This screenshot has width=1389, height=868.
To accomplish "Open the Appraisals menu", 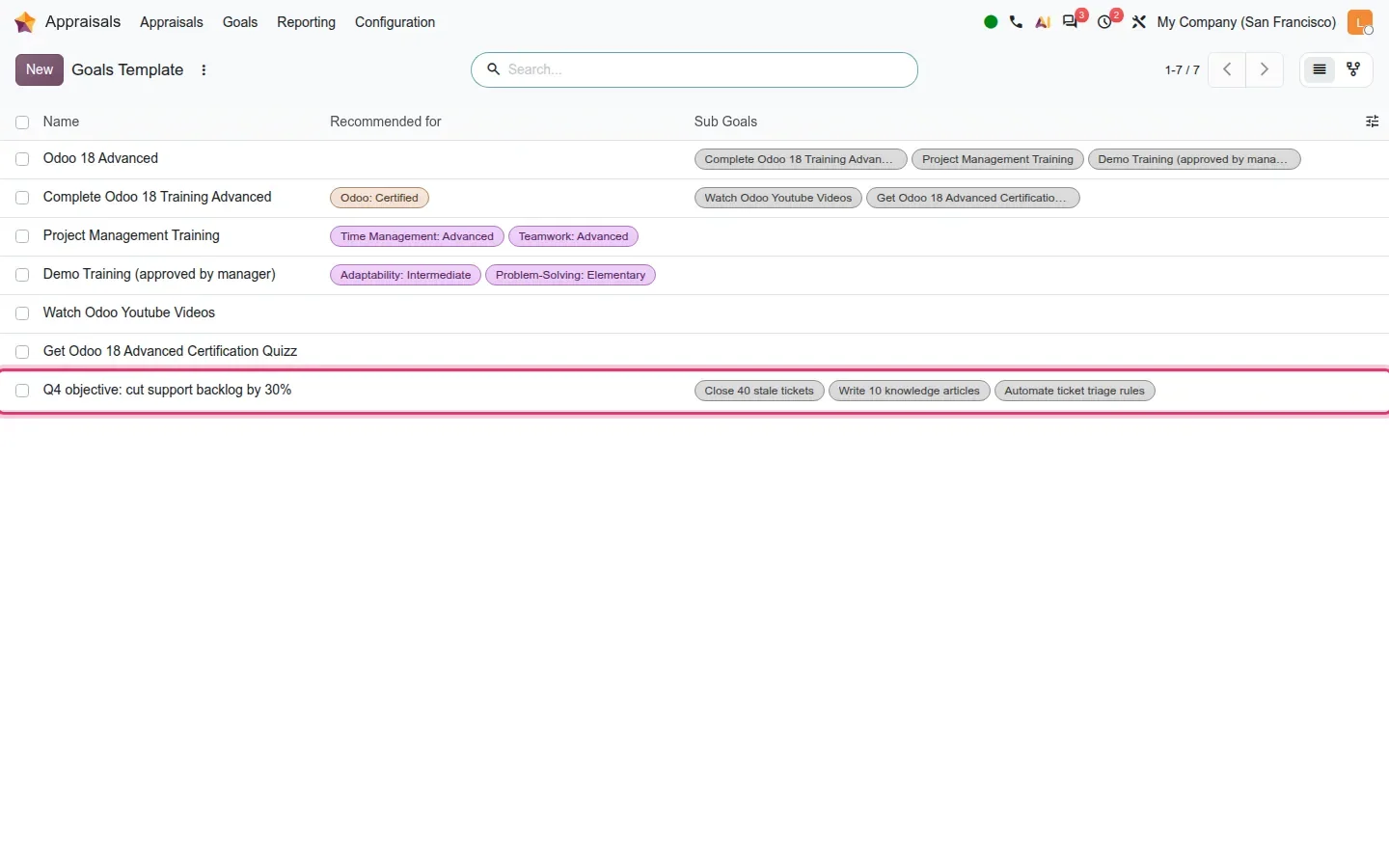I will tap(172, 22).
